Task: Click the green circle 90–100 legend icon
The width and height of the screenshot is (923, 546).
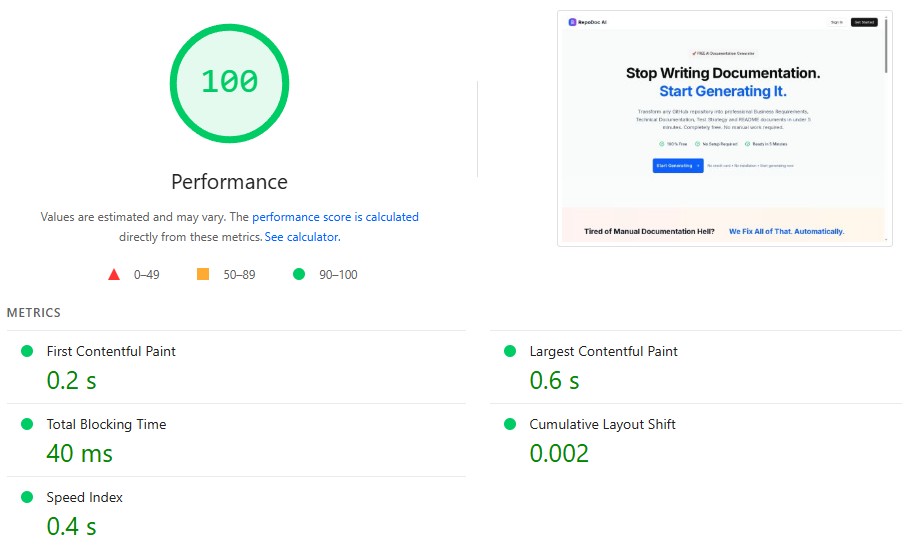Action: coord(298,274)
